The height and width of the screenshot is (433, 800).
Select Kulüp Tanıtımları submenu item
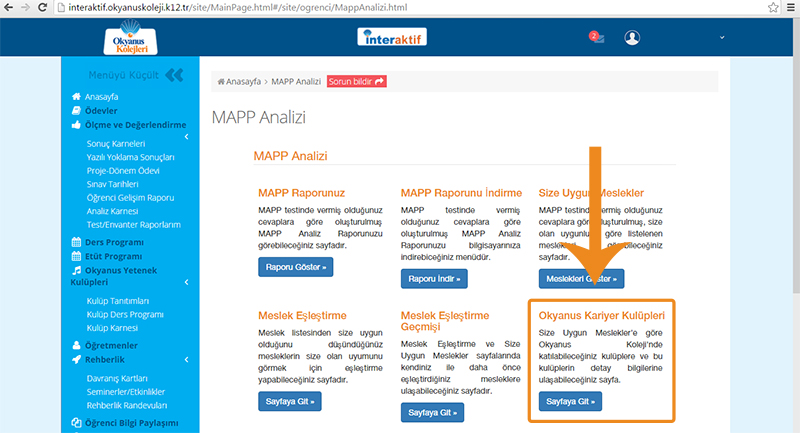tap(118, 301)
